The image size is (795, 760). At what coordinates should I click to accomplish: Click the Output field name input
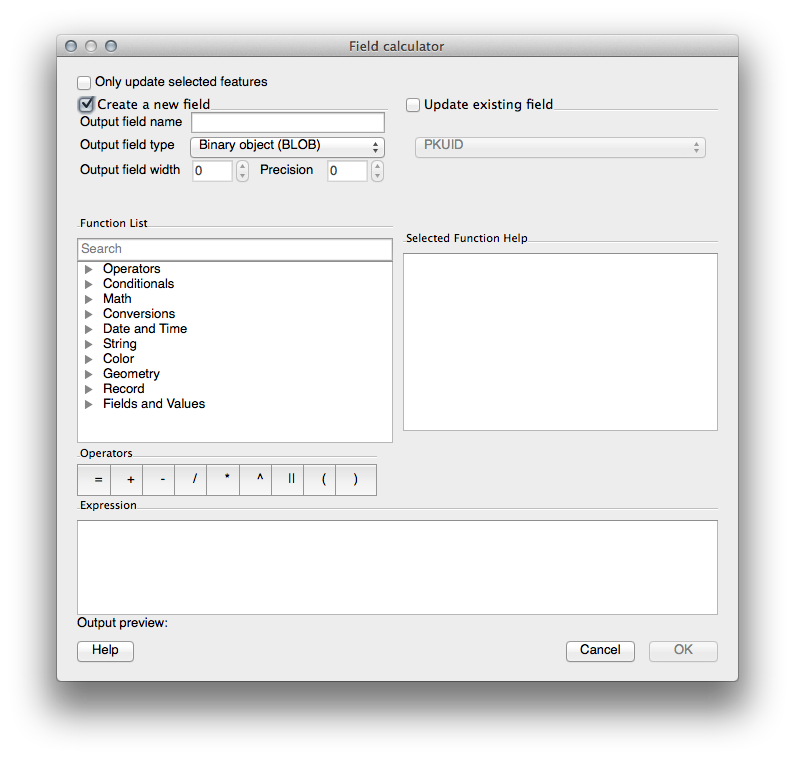coord(287,122)
